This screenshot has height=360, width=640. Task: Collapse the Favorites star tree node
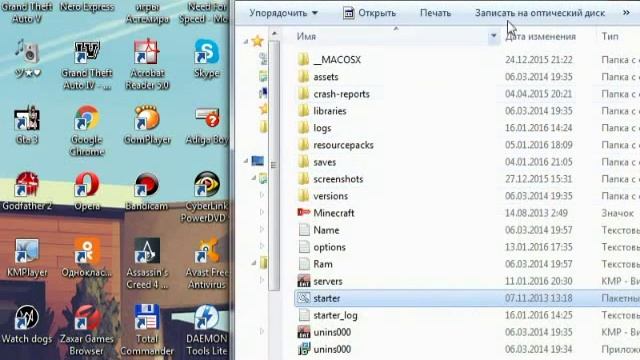pos(246,41)
